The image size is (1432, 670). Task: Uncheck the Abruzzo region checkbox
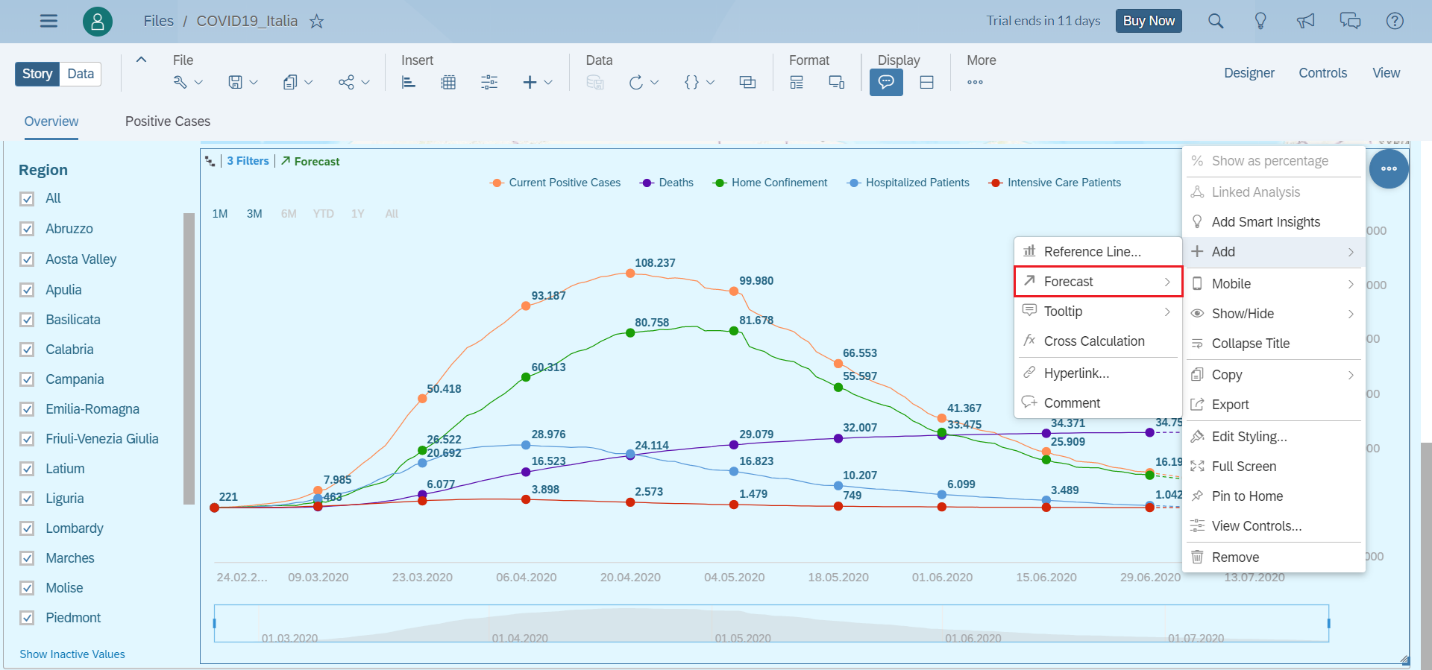(x=27, y=228)
